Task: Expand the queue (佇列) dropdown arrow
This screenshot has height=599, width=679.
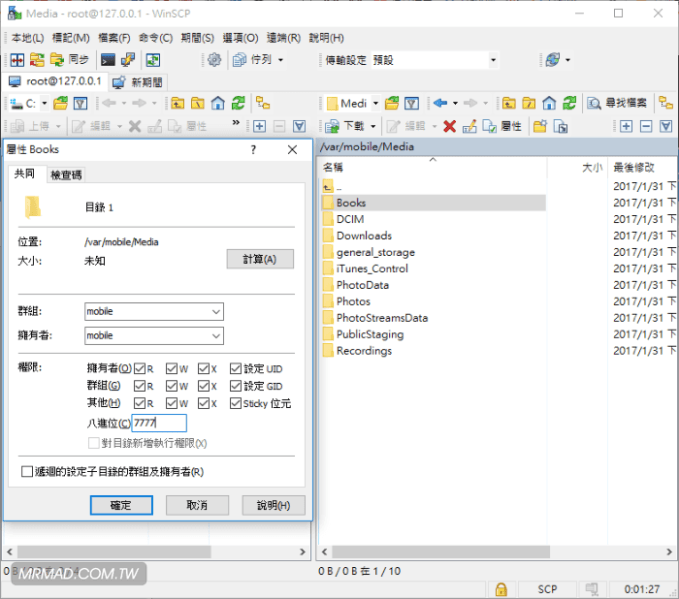Action: (281, 60)
